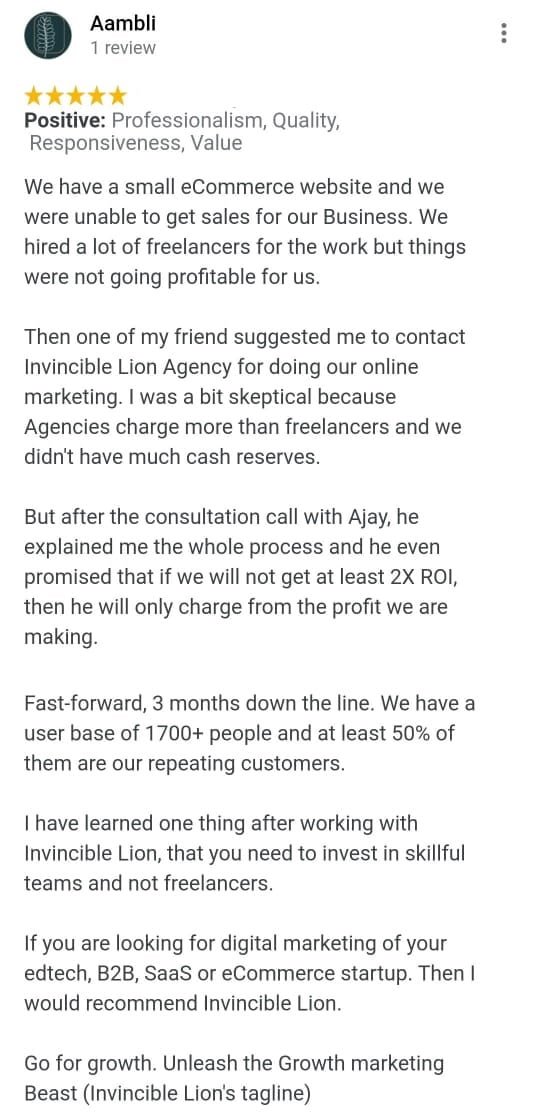
Task: Click the first gold rating star
Action: 34,95
